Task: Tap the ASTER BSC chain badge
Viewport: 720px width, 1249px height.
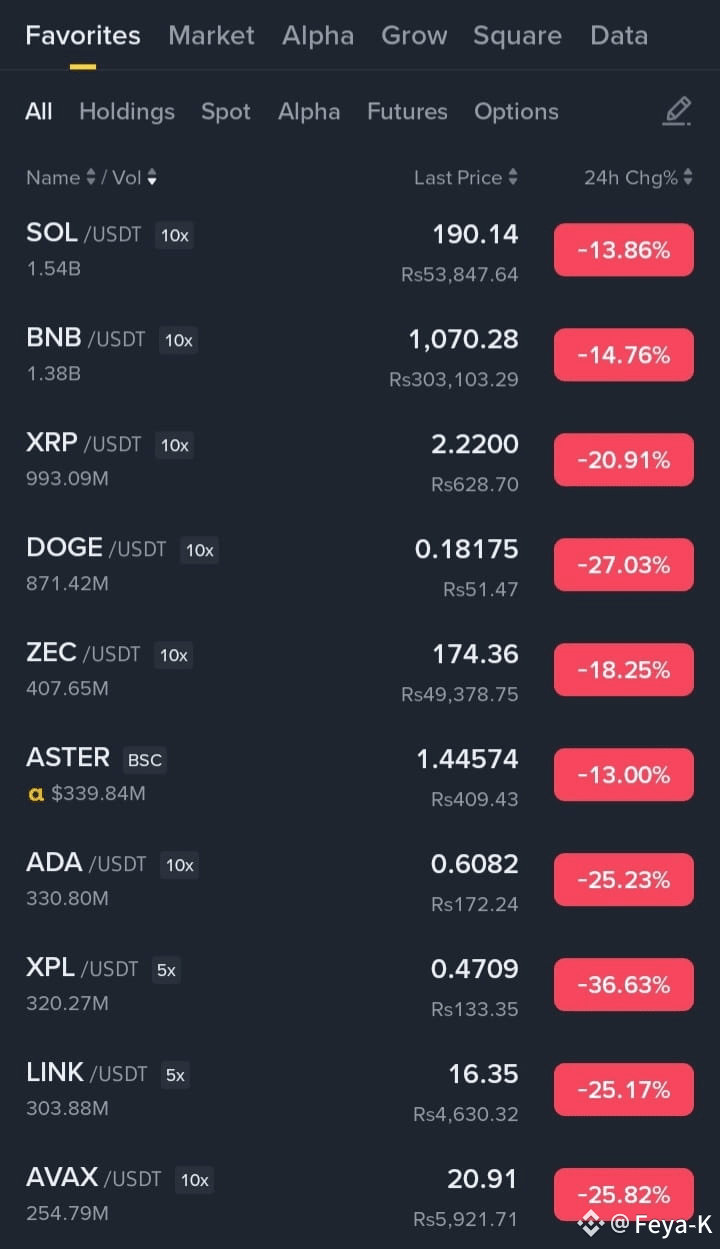Action: coord(144,760)
